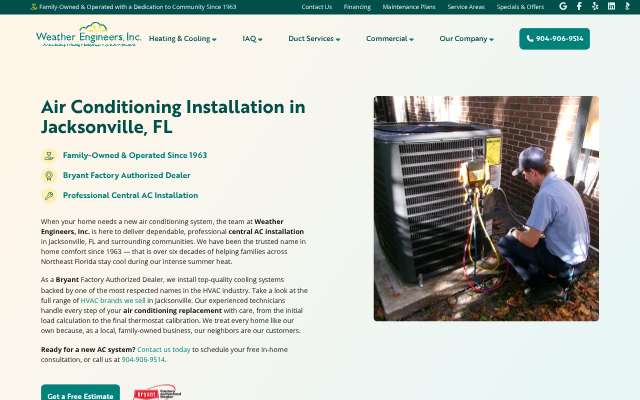The image size is (640, 400).
Task: Expand the IAQ dropdown menu
Action: (252, 39)
